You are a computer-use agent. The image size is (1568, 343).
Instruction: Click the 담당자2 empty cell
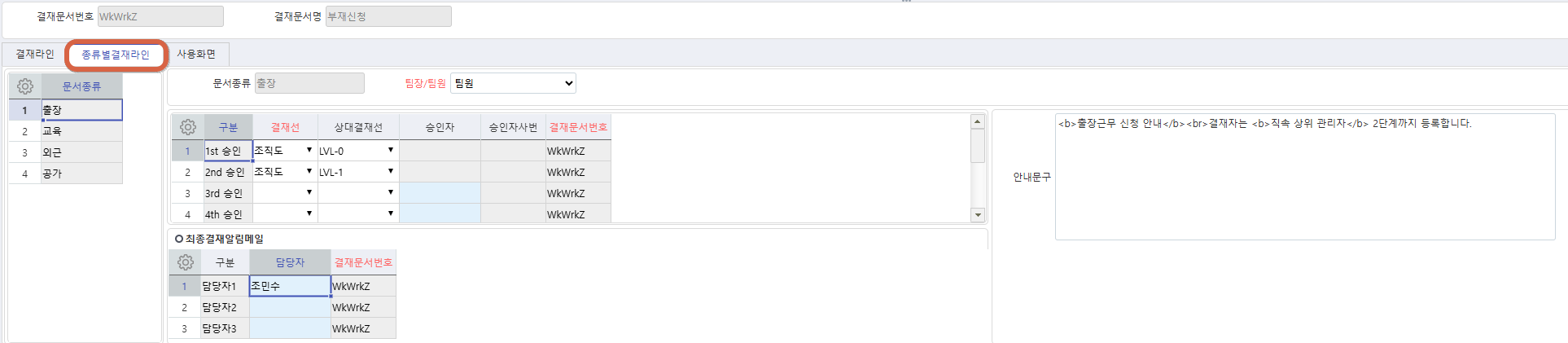(x=290, y=307)
